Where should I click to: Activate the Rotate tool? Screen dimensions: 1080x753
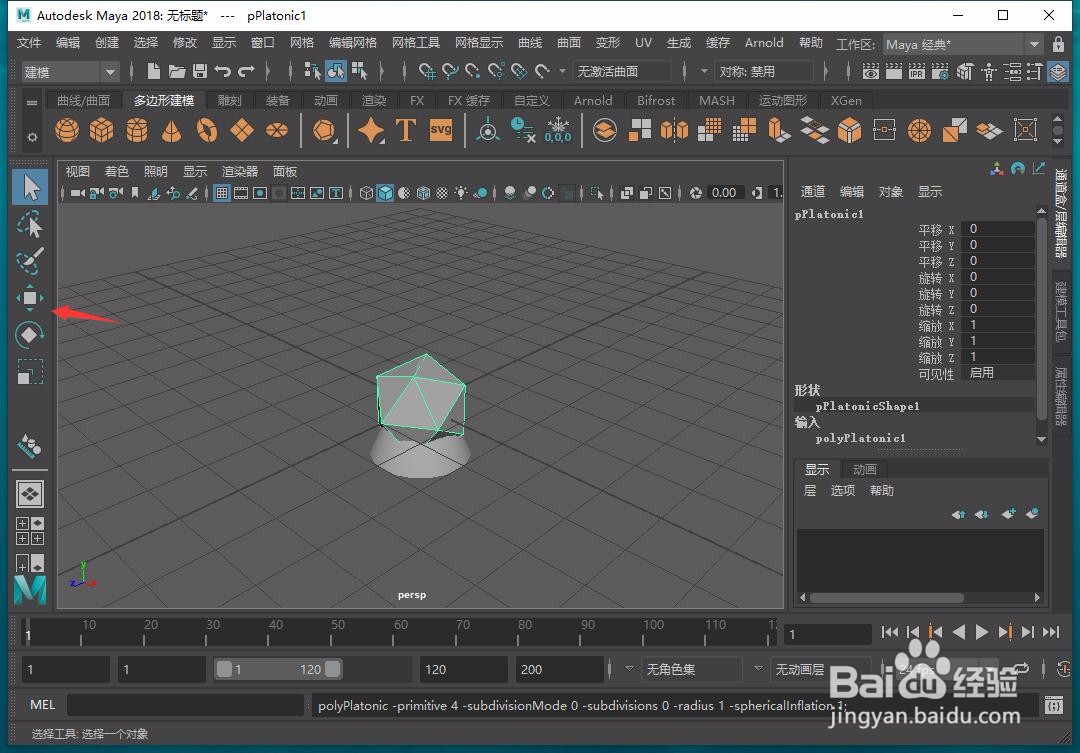[30, 335]
